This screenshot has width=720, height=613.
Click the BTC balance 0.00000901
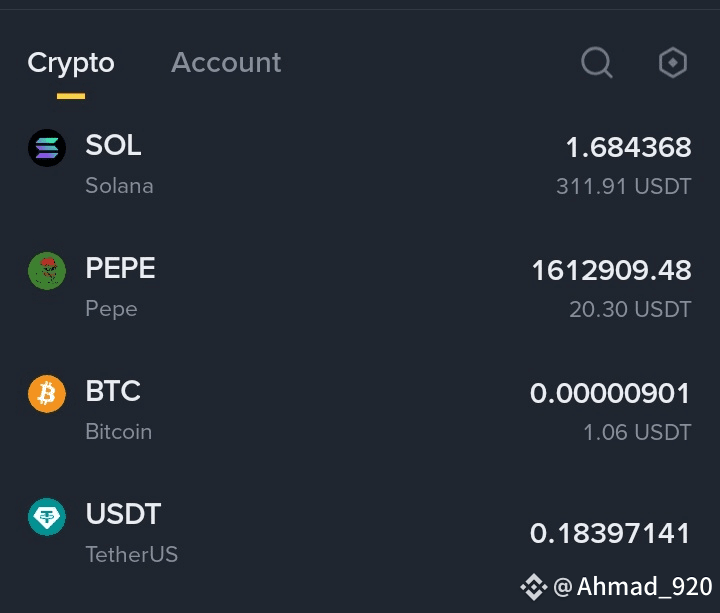tap(610, 394)
